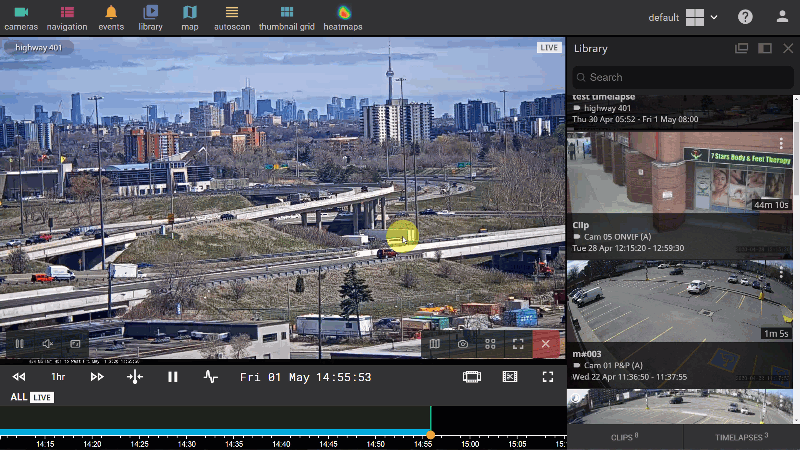Viewport: 800px width, 450px height.
Task: Switch to the TIMELAPSES tab
Action: (741, 437)
